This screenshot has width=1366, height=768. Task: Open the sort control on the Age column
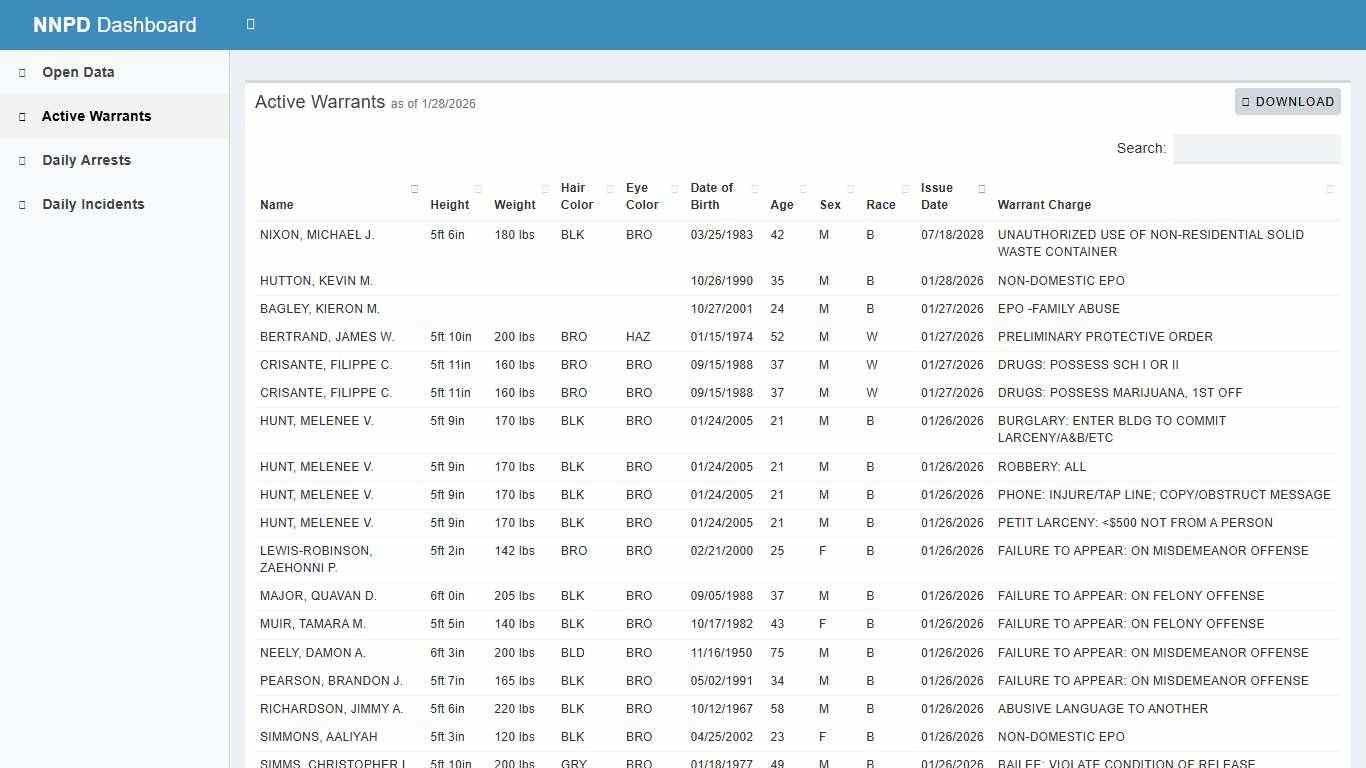pyautogui.click(x=803, y=189)
